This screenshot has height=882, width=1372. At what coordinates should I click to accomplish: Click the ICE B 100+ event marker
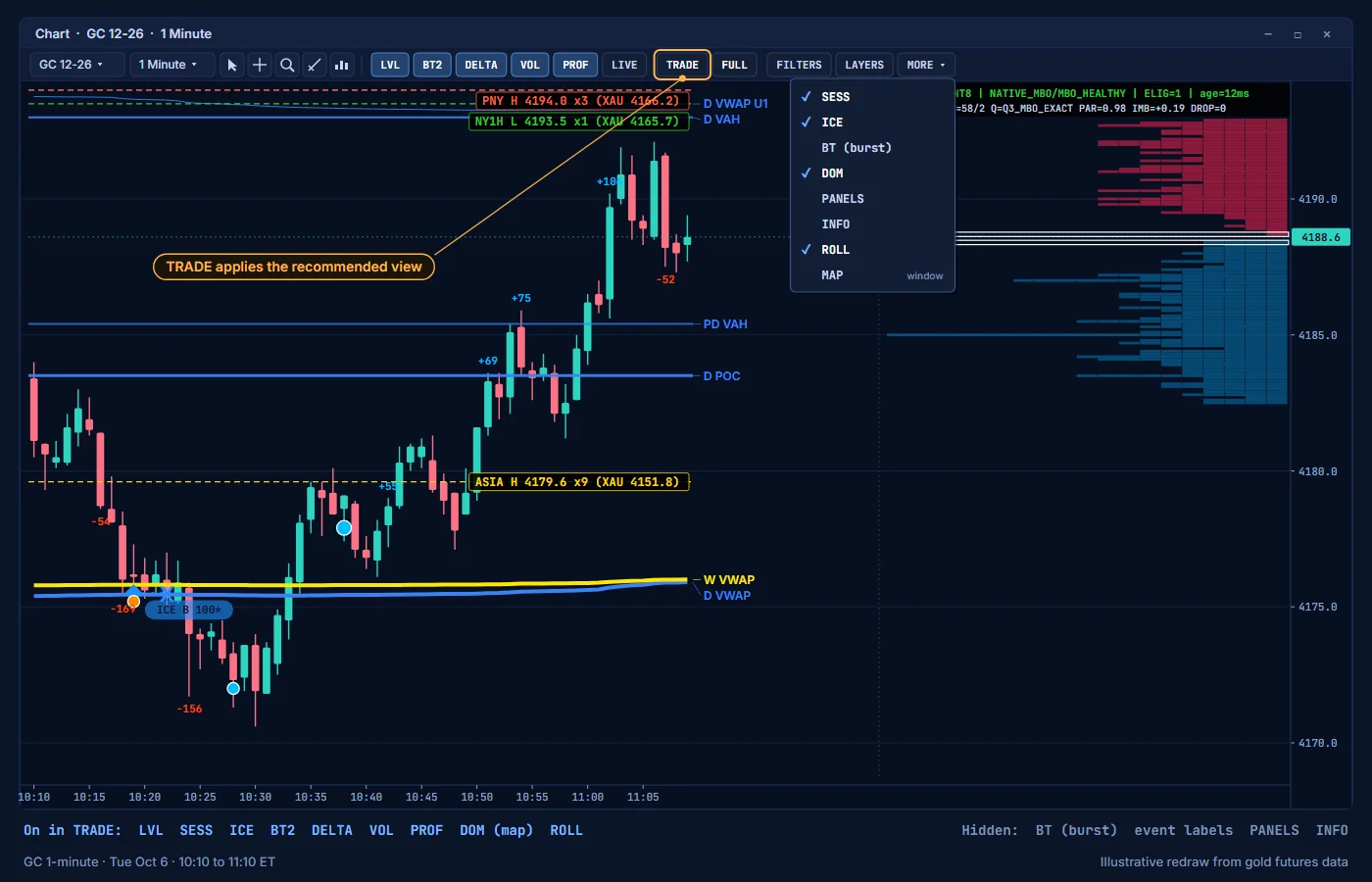click(189, 610)
